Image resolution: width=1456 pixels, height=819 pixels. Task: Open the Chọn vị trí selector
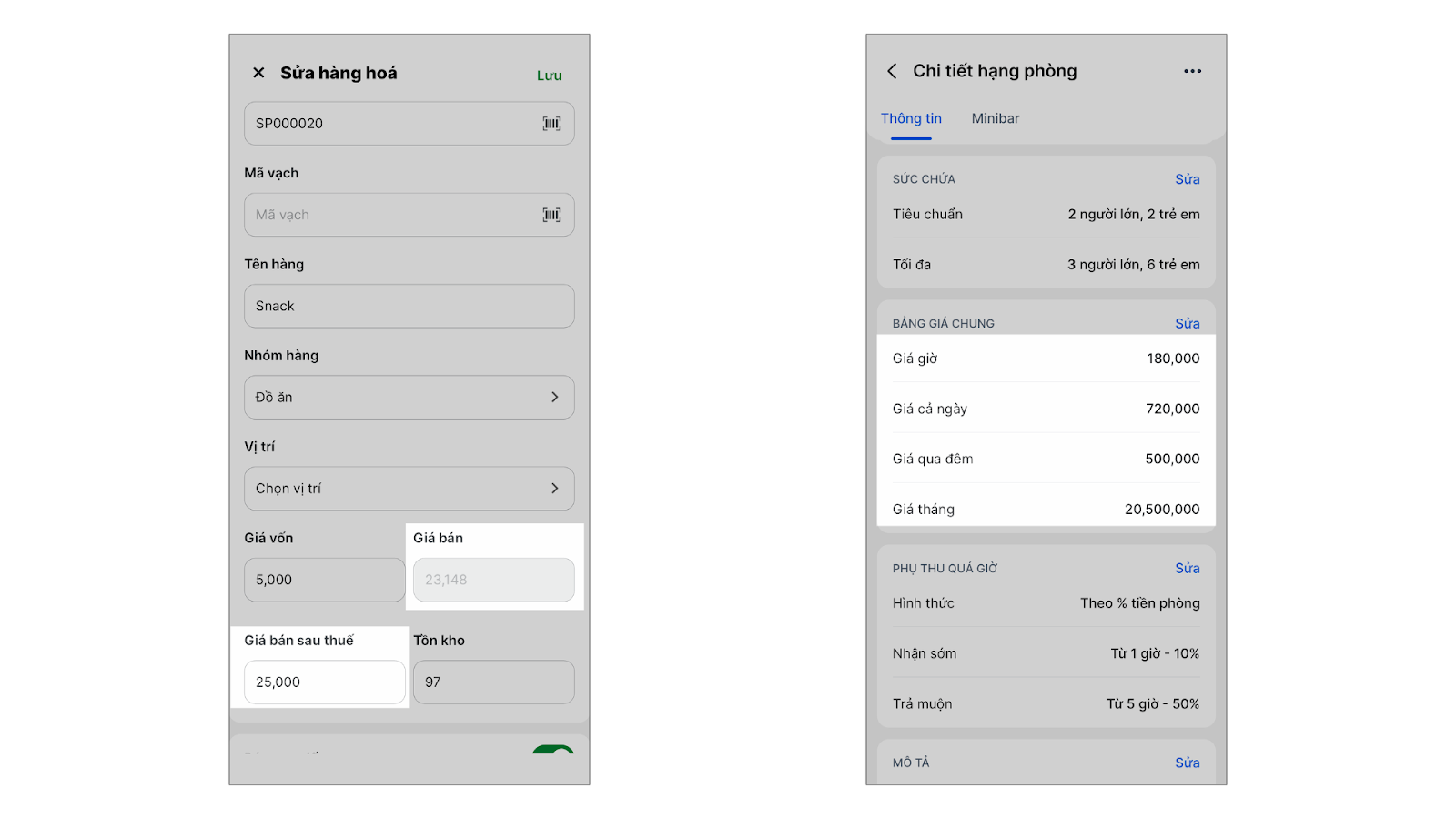409,489
